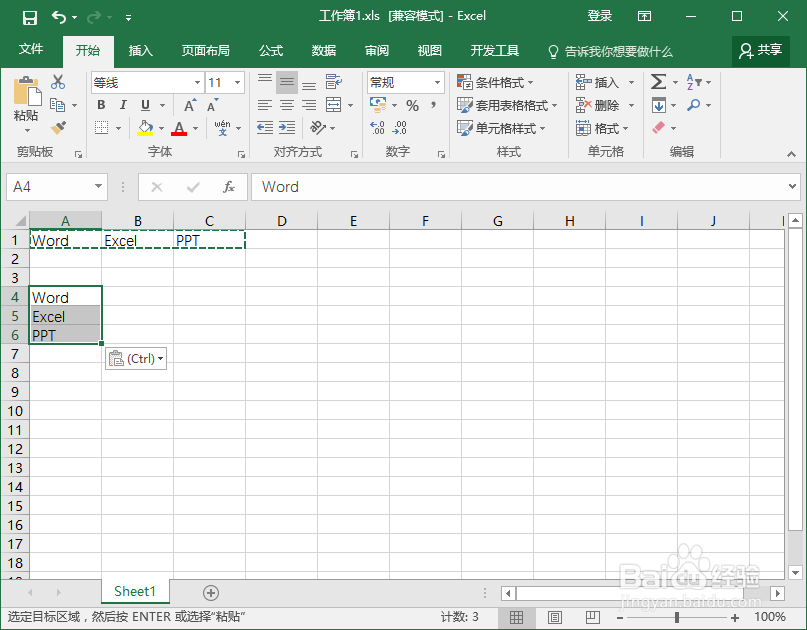The height and width of the screenshot is (630, 807).
Task: Apply red font color
Action: [x=179, y=128]
